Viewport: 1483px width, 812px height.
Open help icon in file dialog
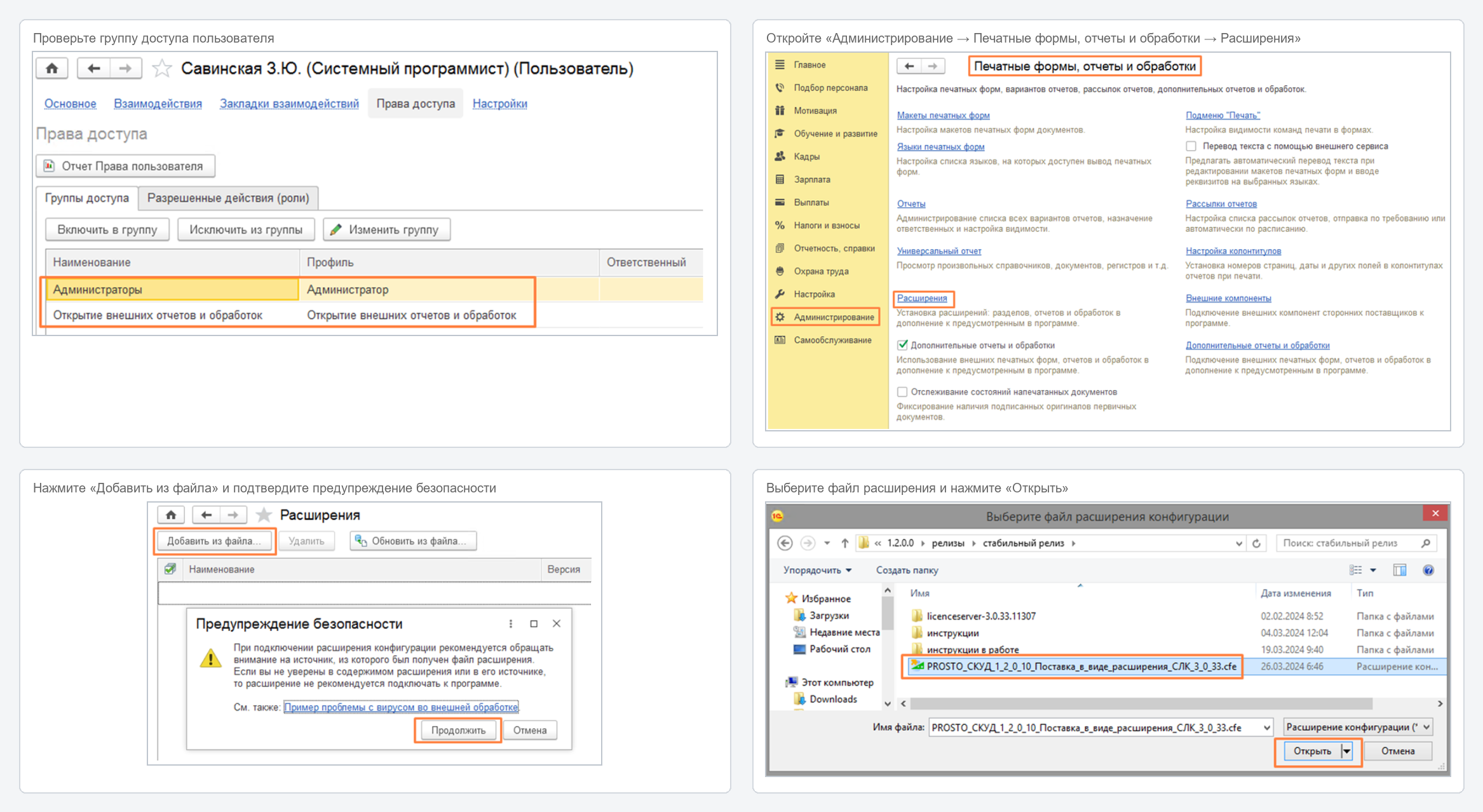1428,570
